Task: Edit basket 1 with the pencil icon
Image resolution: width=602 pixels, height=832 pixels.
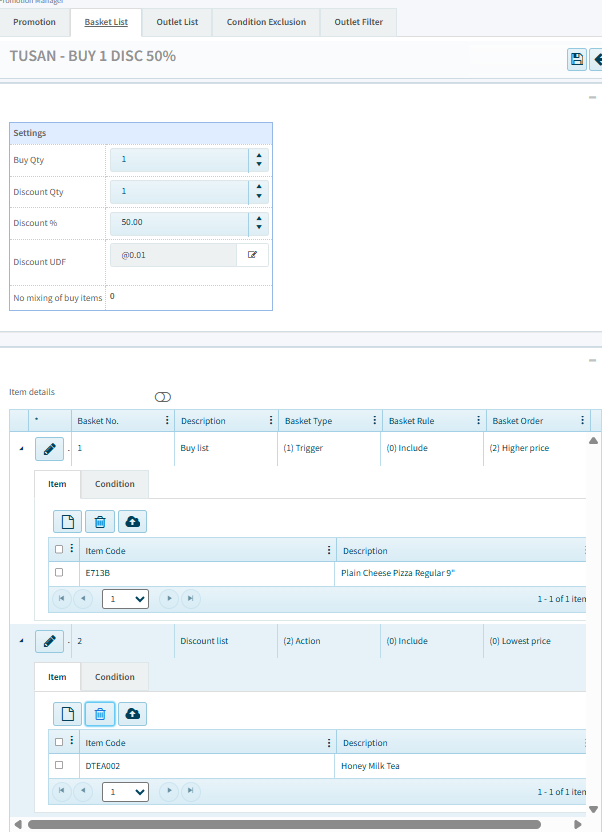Action: [x=50, y=449]
